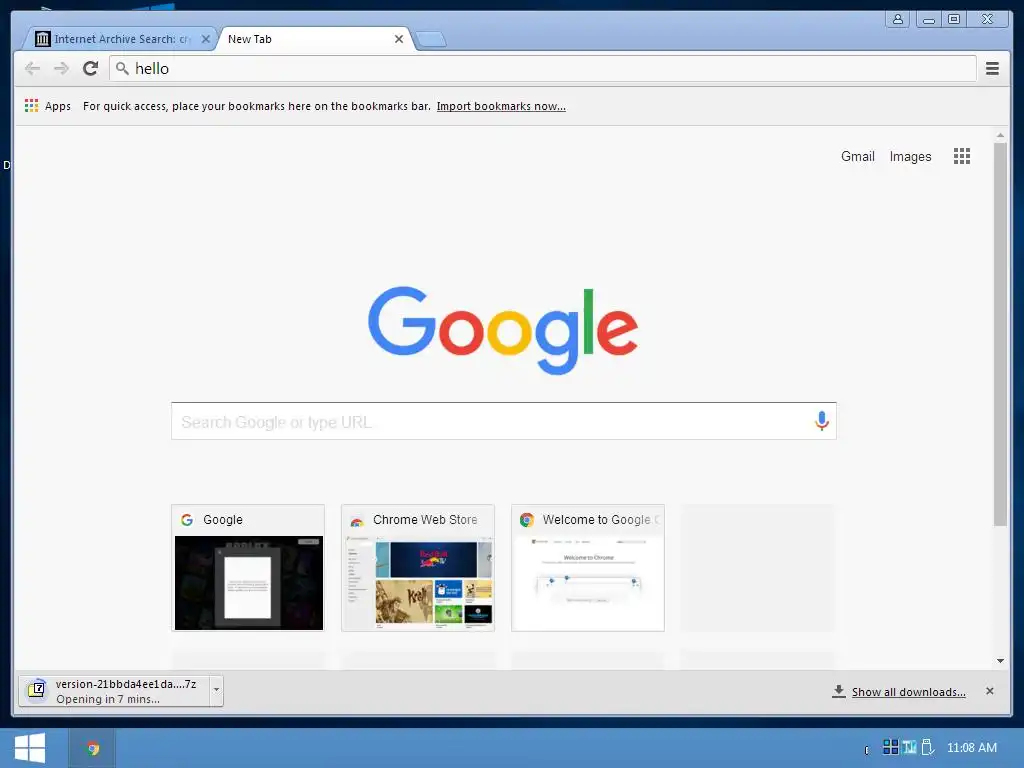1024x768 pixels.
Task: Click the page scrollbar up arrow
Action: coord(1000,135)
